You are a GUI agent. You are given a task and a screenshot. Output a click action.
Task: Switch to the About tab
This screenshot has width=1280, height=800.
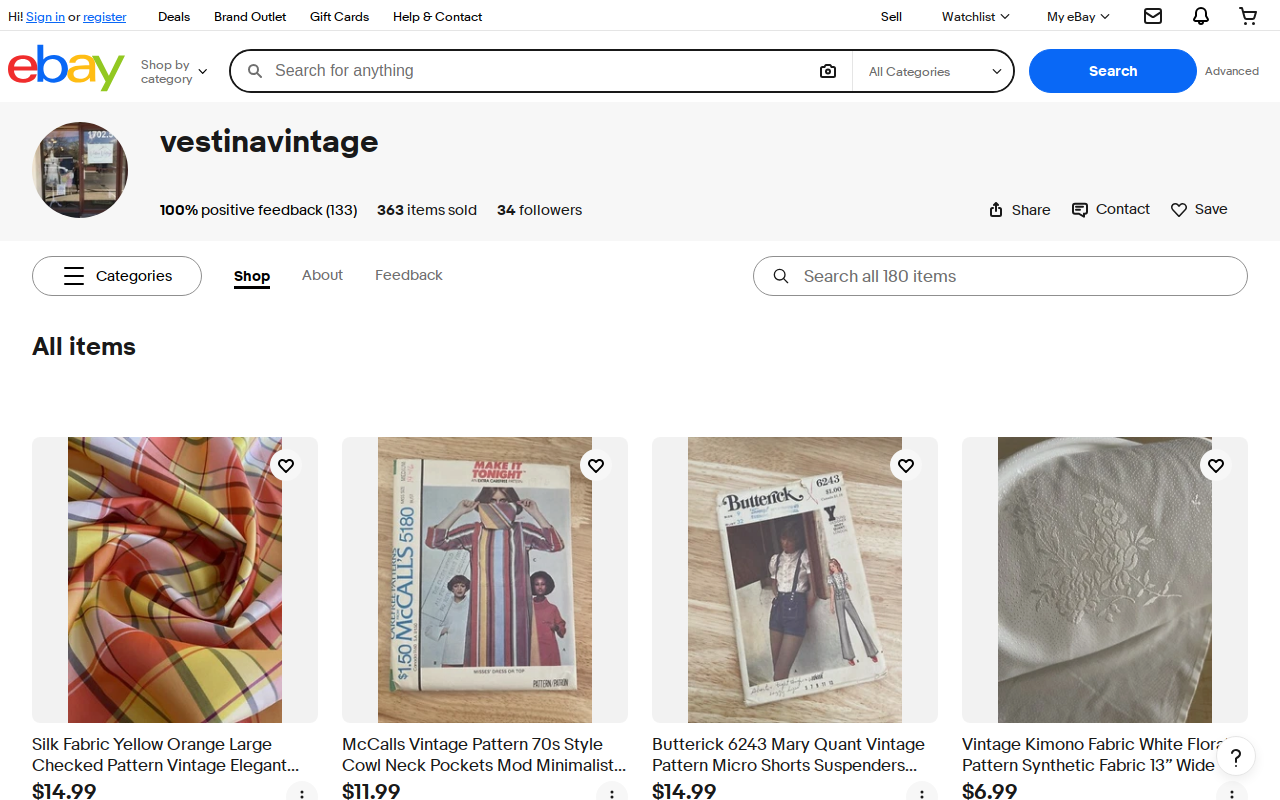pos(322,275)
